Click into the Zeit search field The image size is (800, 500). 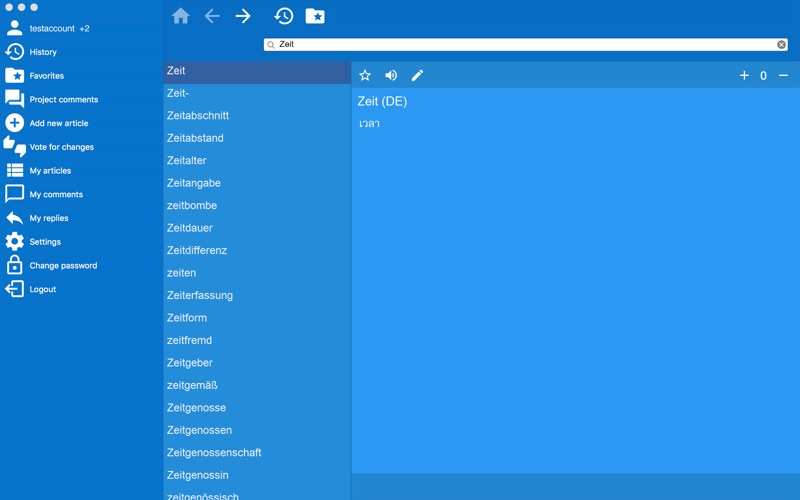pyautogui.click(x=526, y=44)
